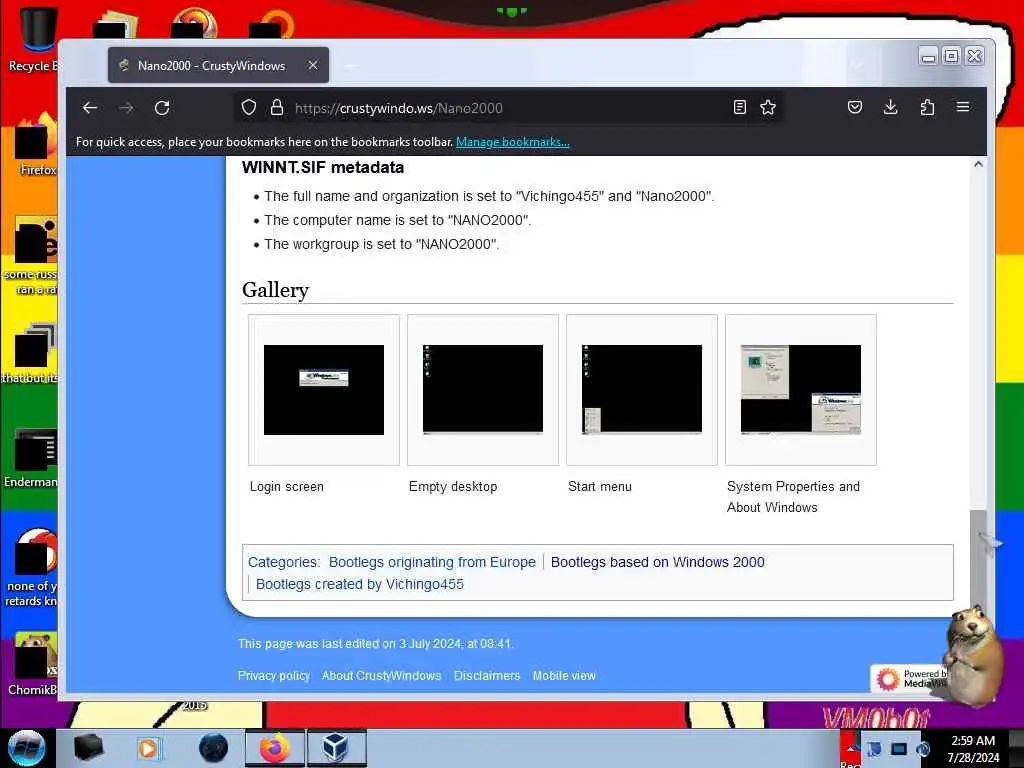Open Bootlegs originating from Europe category
This screenshot has height=768, width=1024.
point(432,562)
